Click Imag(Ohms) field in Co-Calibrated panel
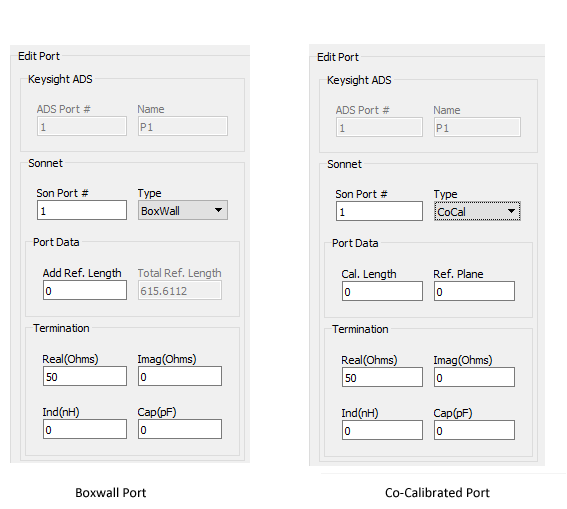This screenshot has height=509, width=567. click(x=474, y=377)
